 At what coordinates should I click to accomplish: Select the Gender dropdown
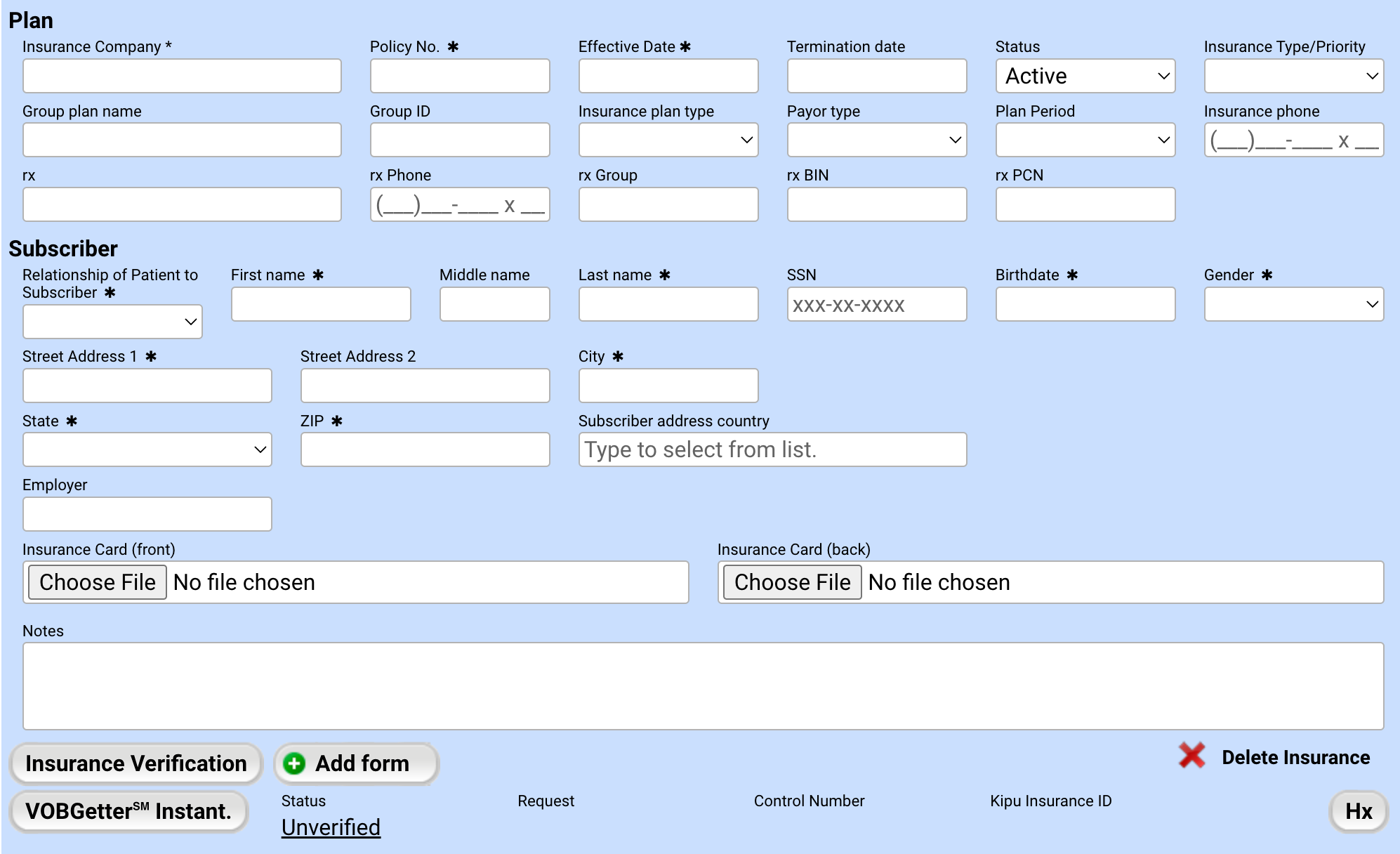click(1293, 304)
